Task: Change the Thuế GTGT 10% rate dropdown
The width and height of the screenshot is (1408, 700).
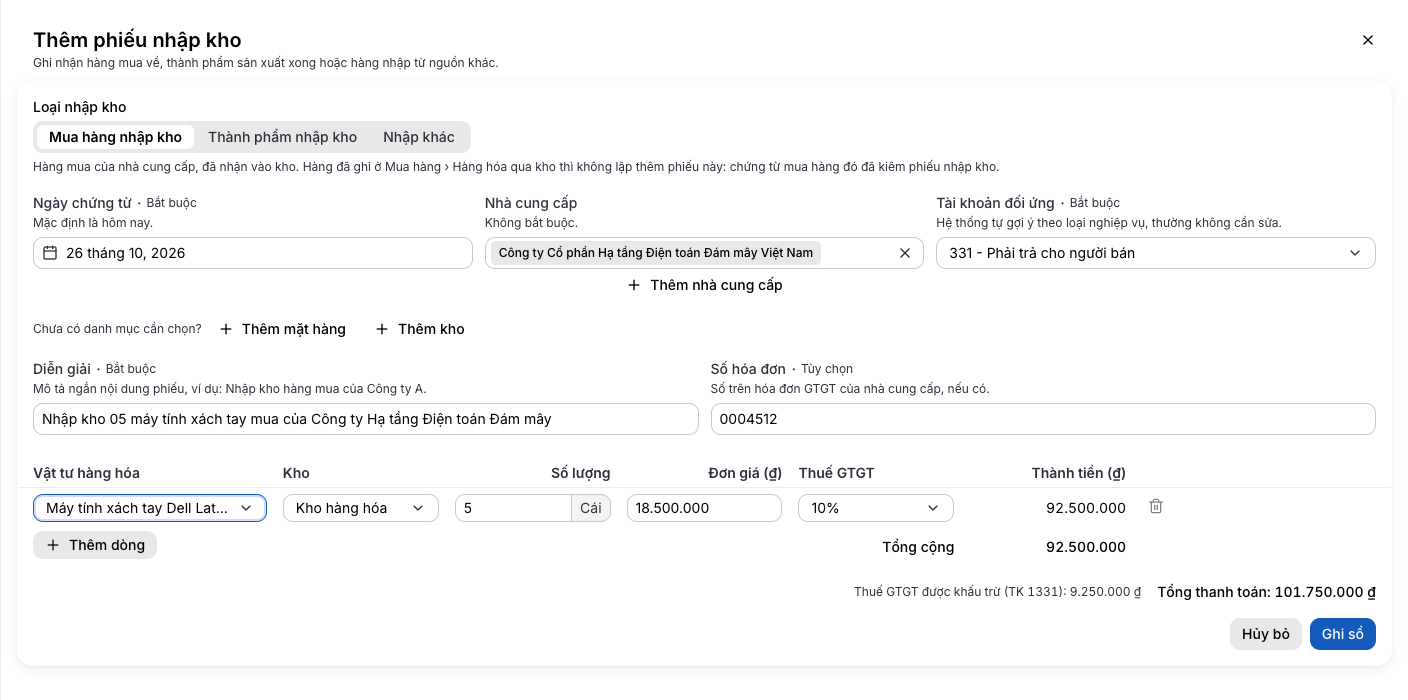Action: pyautogui.click(x=876, y=508)
